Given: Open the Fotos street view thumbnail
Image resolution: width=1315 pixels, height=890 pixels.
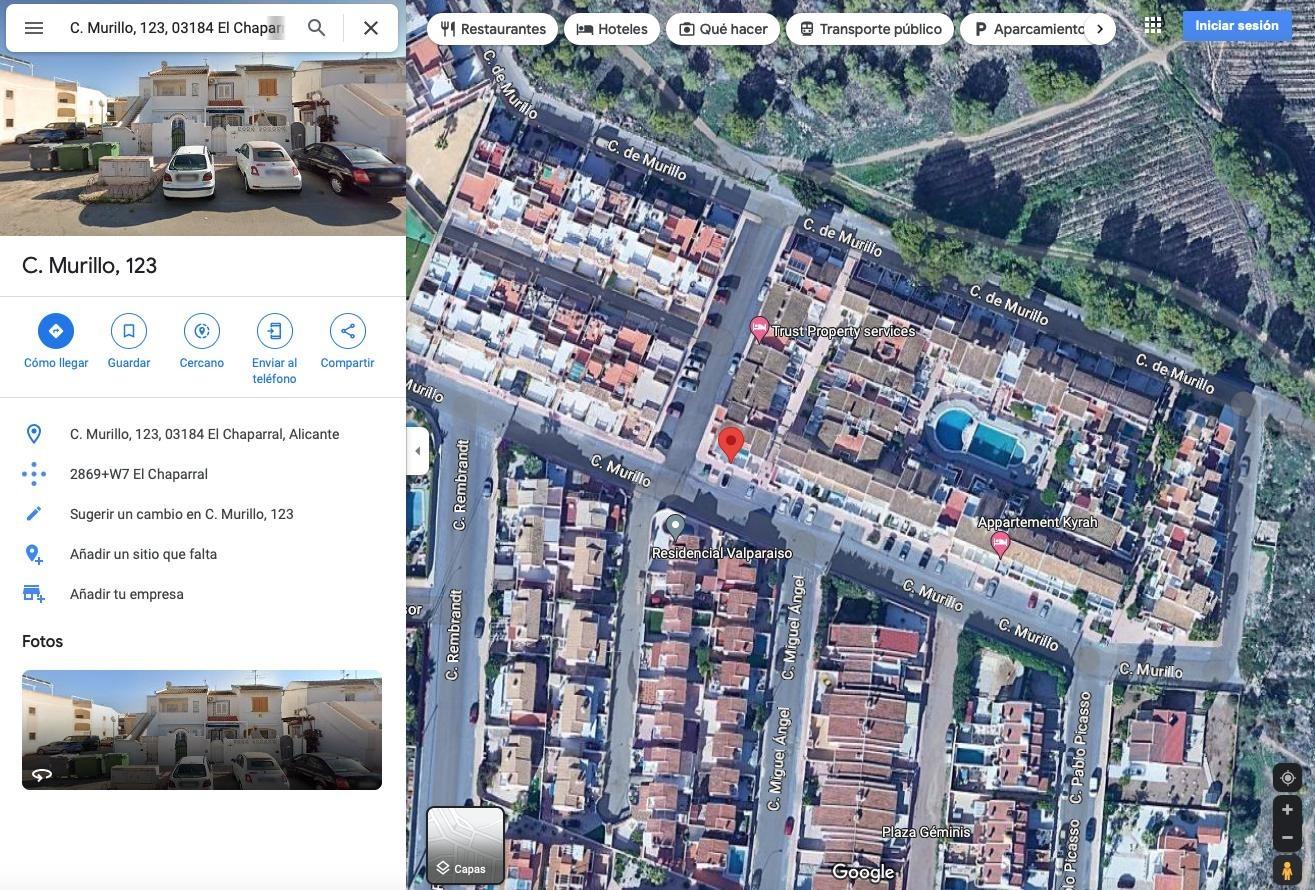Looking at the screenshot, I should click(202, 730).
